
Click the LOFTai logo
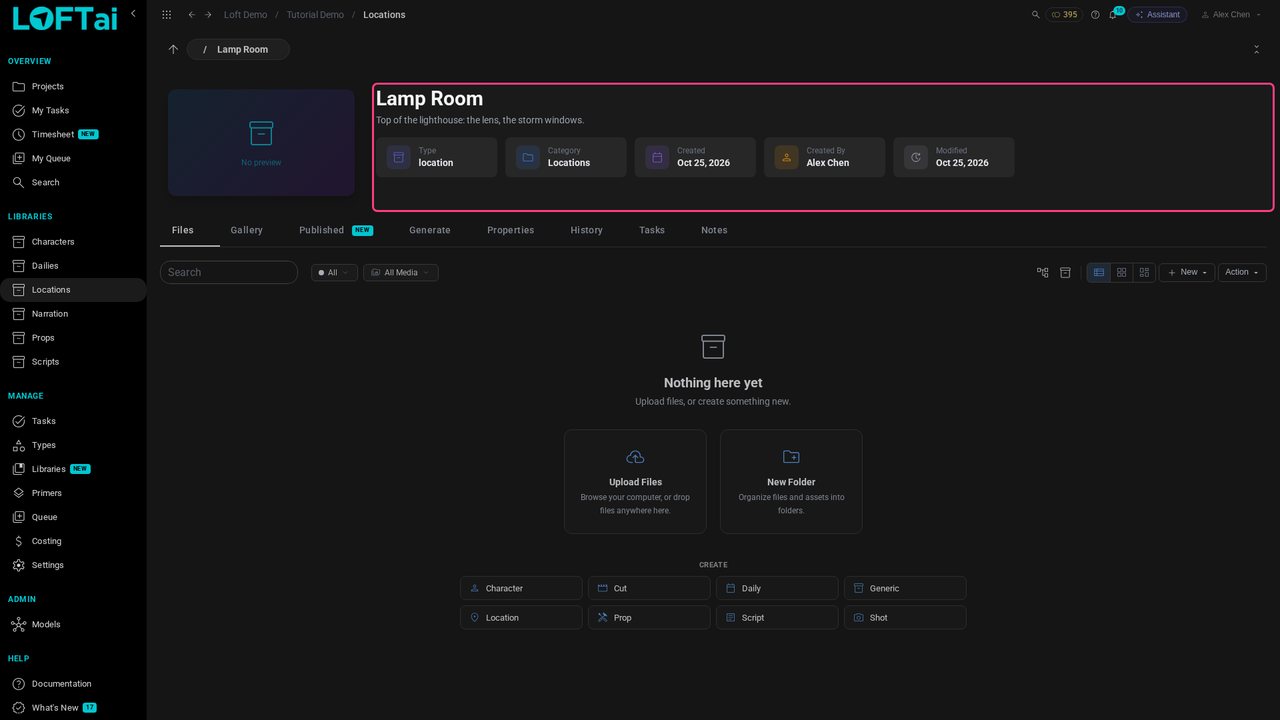pos(64,19)
